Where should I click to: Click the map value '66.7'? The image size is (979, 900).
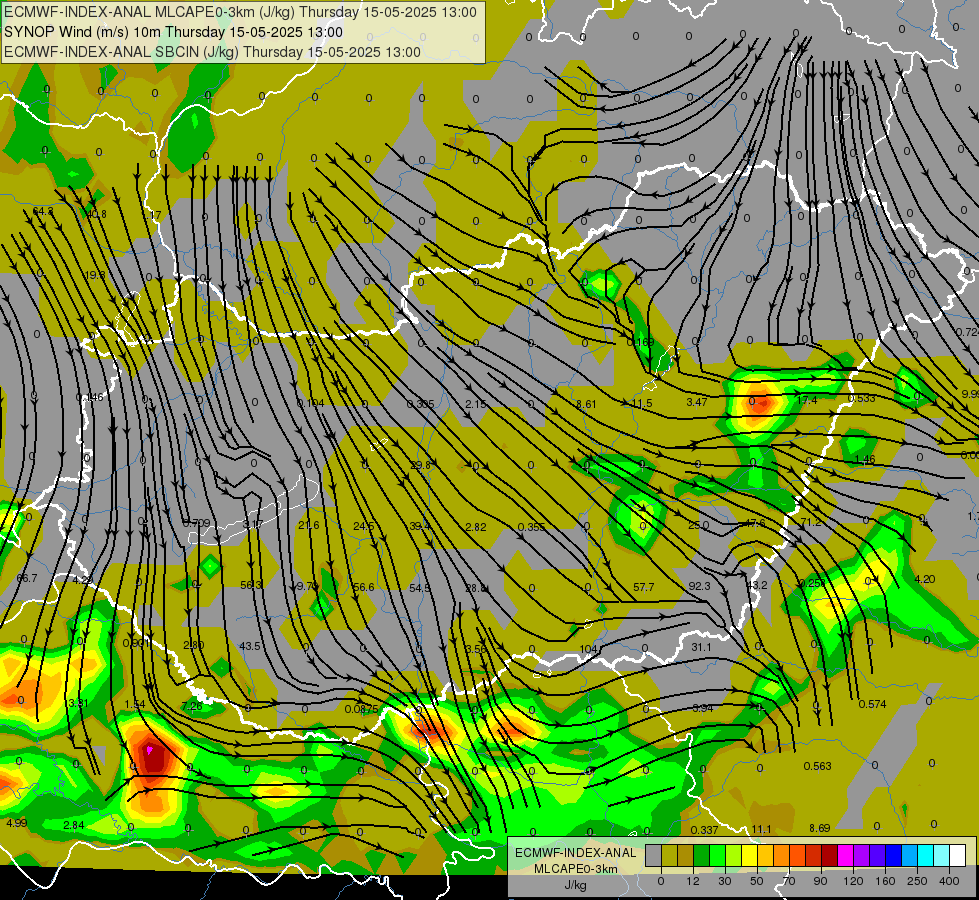point(27,578)
